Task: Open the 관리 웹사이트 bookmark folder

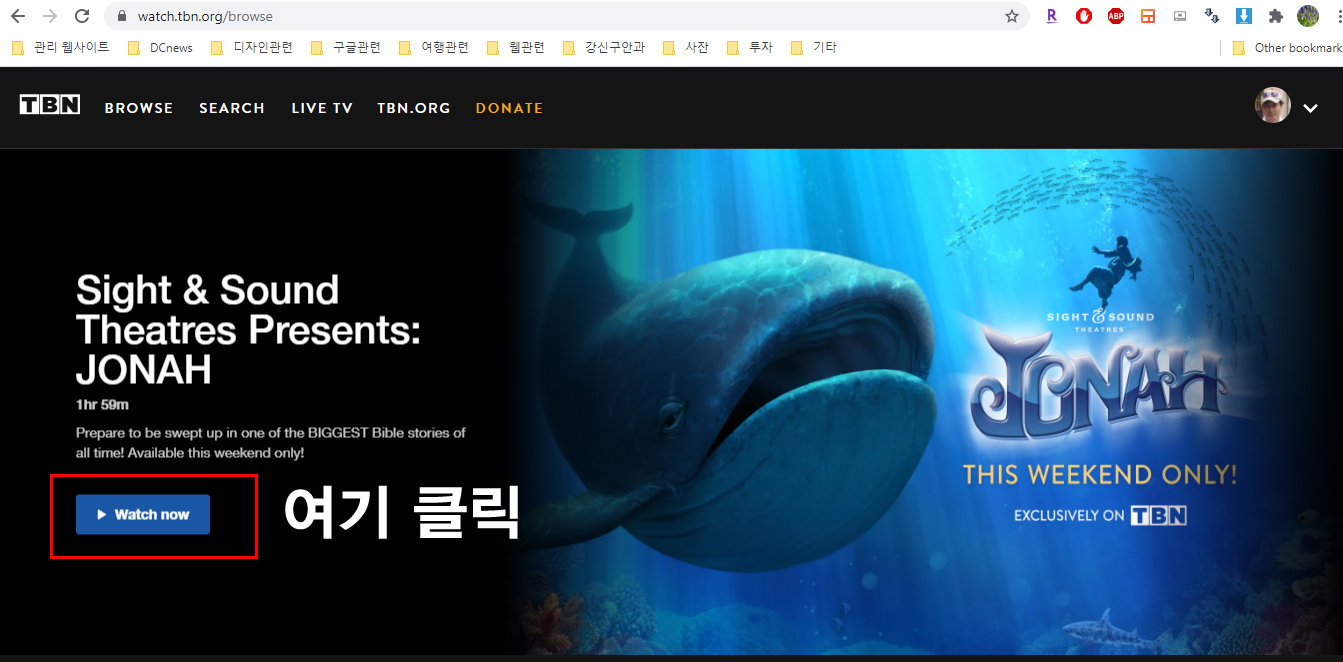Action: coord(60,47)
